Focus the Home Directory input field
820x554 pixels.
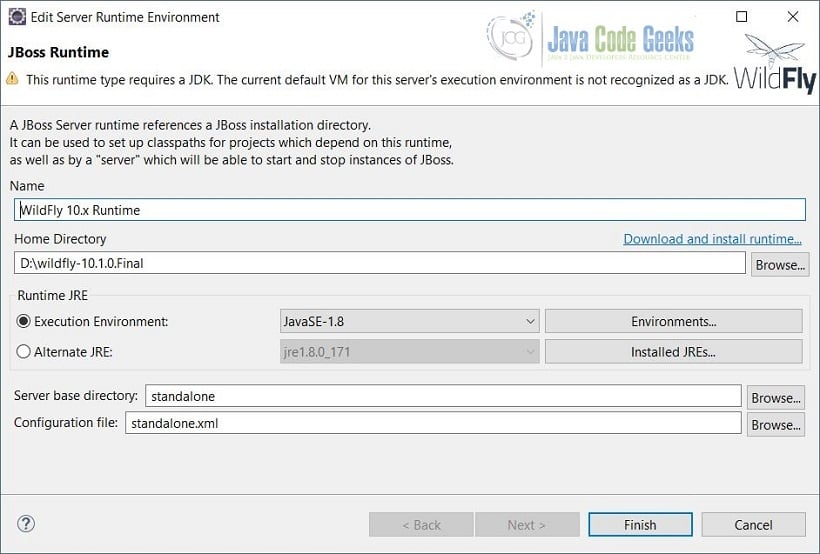coord(380,263)
